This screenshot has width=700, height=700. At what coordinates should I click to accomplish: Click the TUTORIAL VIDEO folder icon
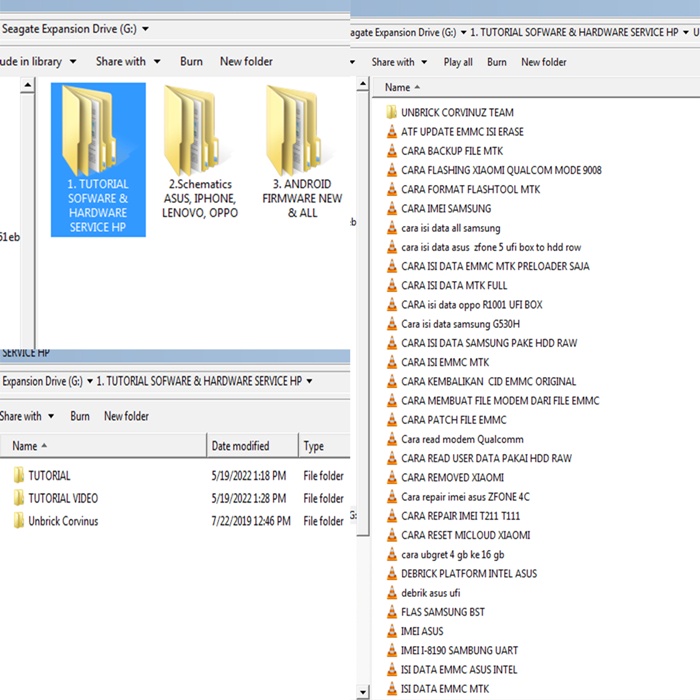pyautogui.click(x=19, y=498)
